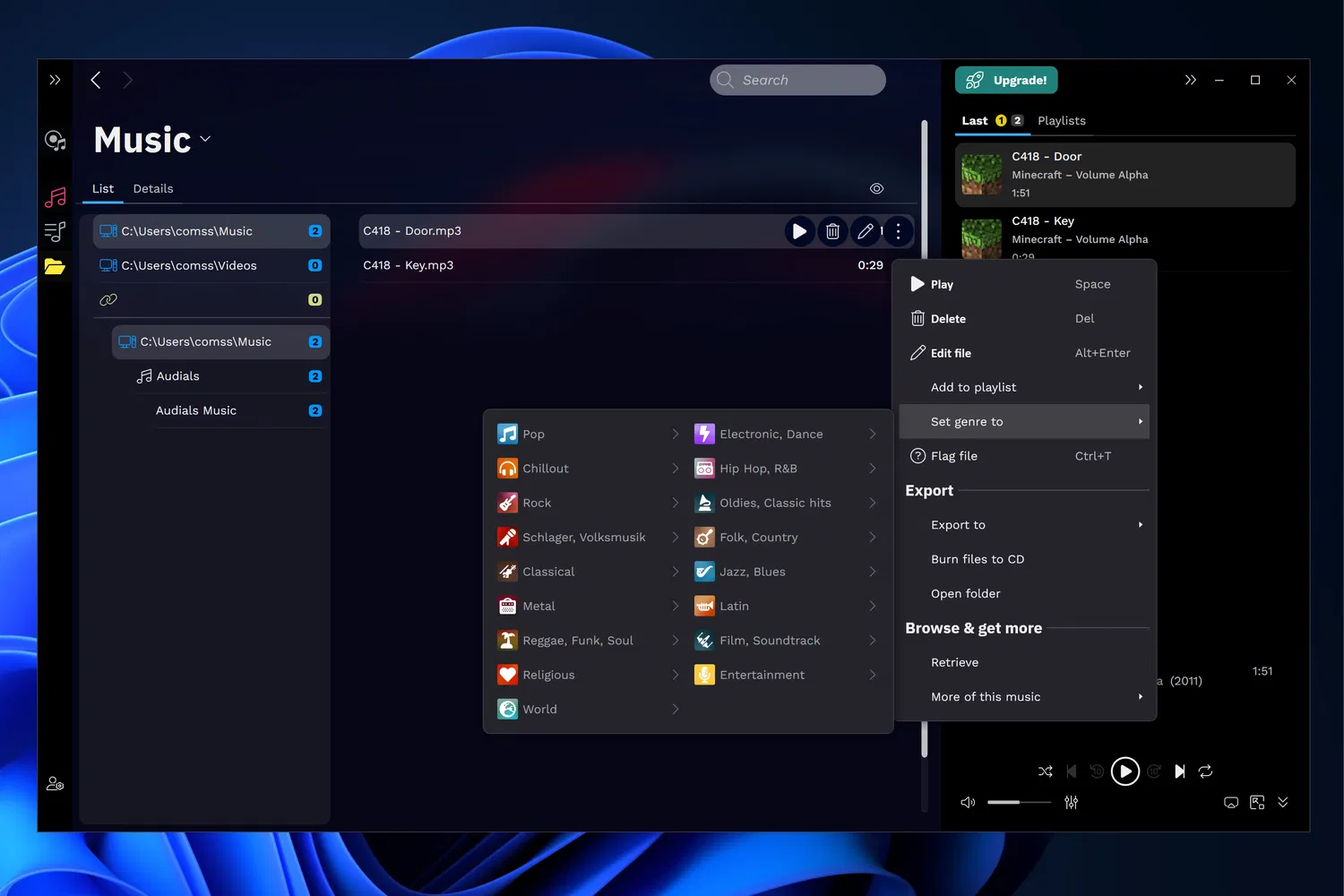The height and width of the screenshot is (896, 1344).
Task: Expand the Rock subgenres
Action: [x=676, y=503]
